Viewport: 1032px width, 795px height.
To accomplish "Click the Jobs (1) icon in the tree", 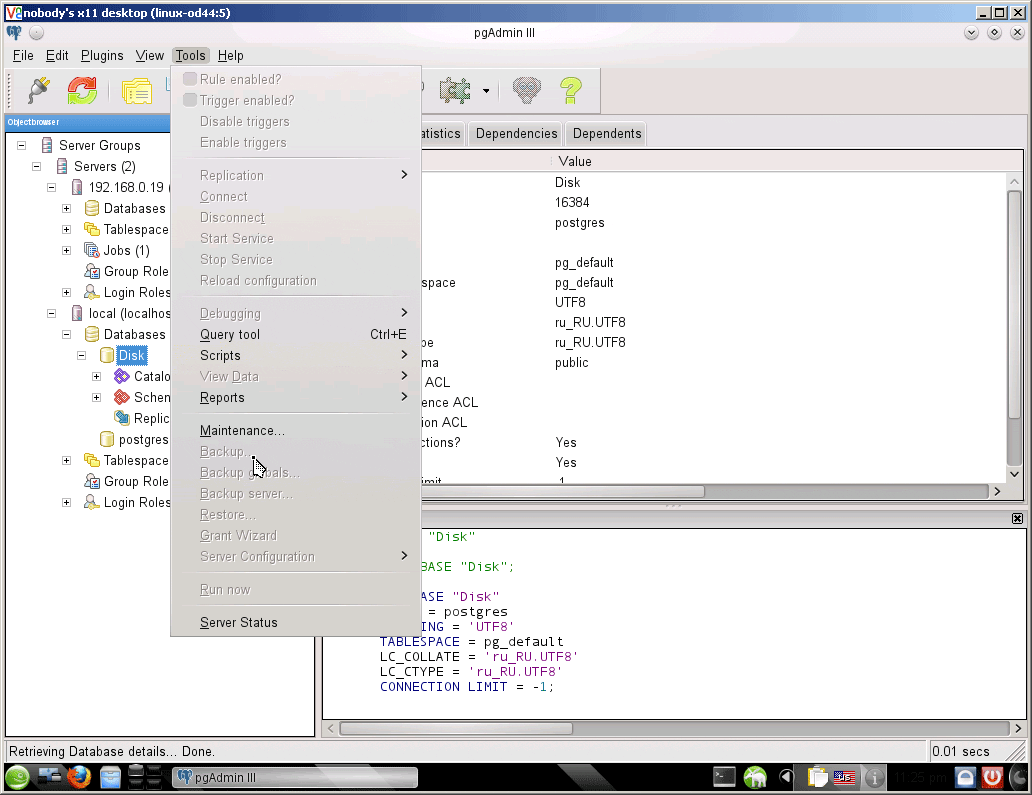I will click(91, 250).
